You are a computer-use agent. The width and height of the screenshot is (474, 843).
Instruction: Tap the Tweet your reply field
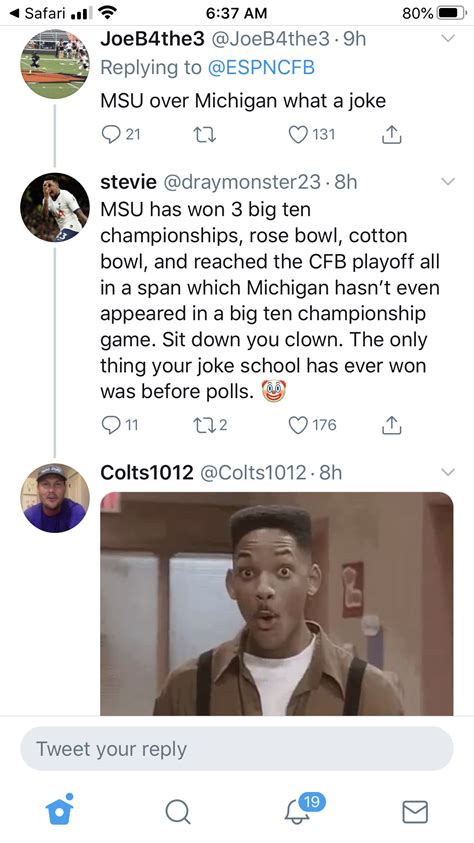tap(236, 748)
